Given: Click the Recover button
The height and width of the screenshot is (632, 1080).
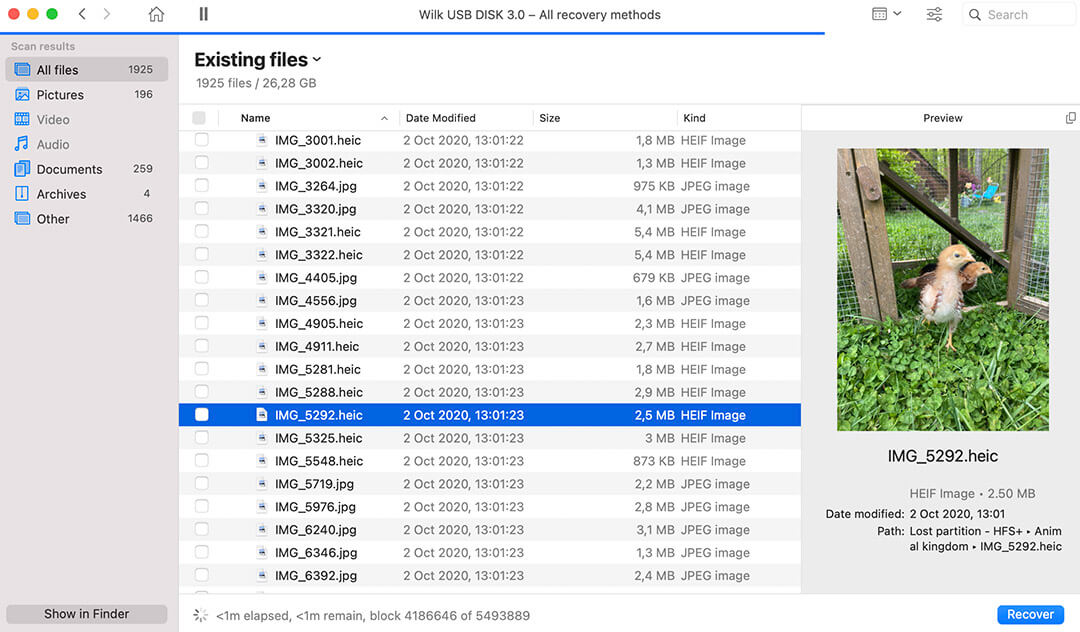Looking at the screenshot, I should (1030, 614).
